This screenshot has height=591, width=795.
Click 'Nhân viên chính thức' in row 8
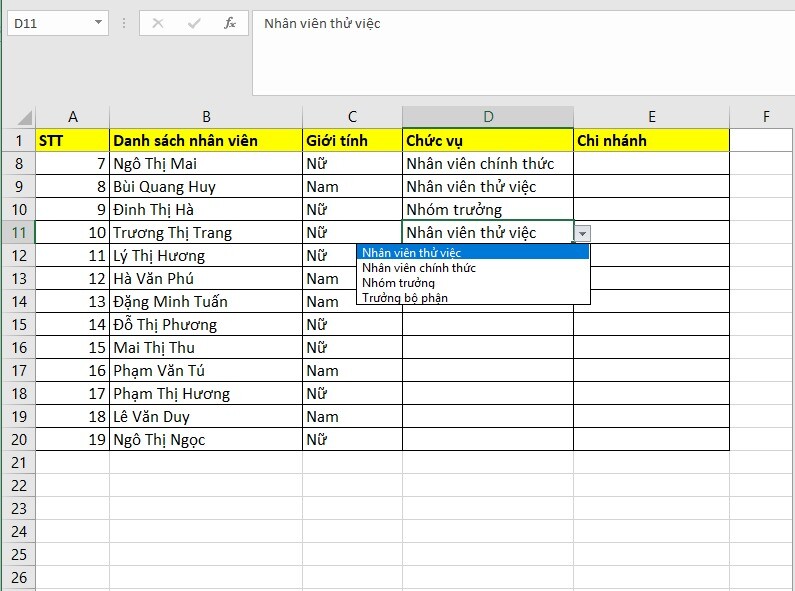click(x=488, y=164)
